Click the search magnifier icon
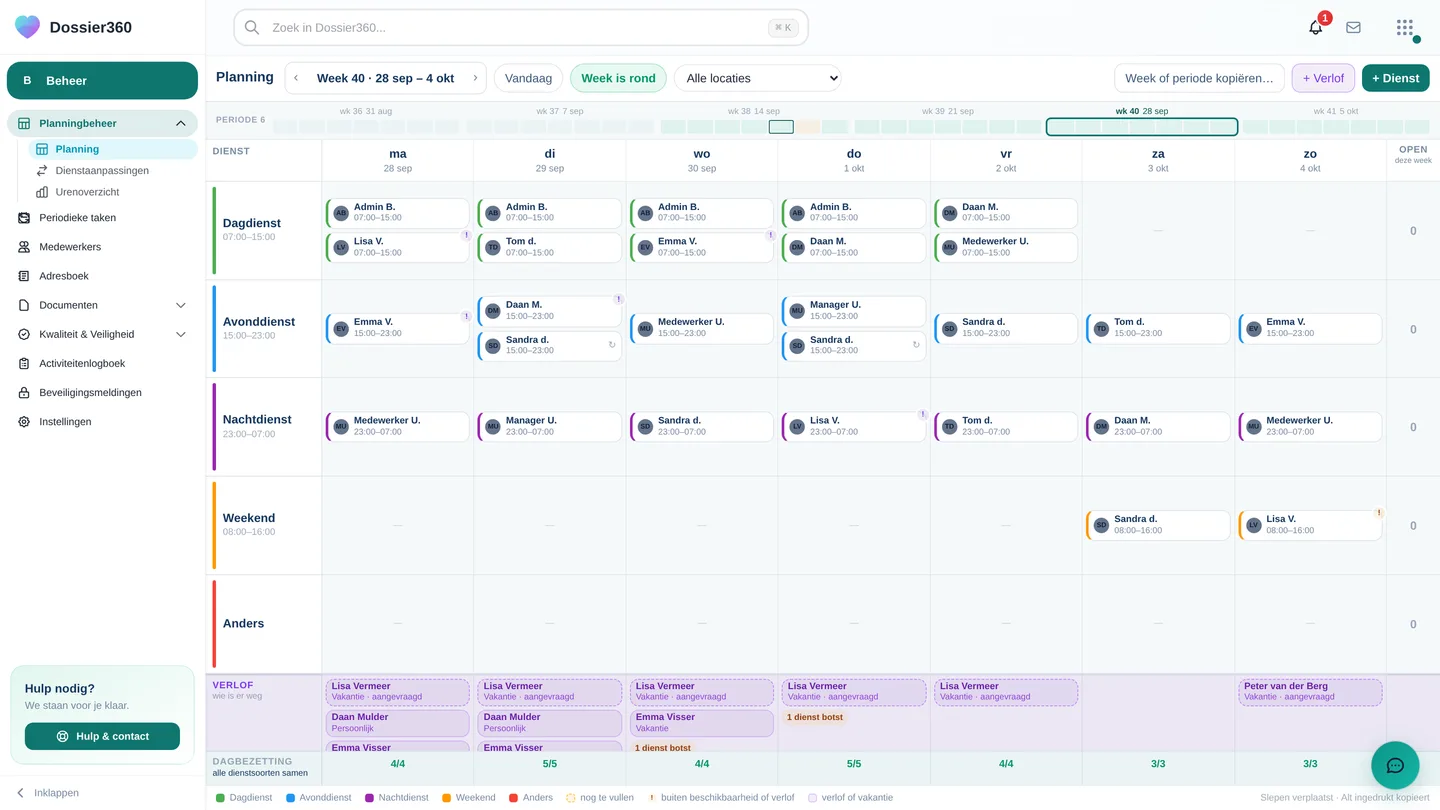Image resolution: width=1440 pixels, height=810 pixels. coord(252,28)
